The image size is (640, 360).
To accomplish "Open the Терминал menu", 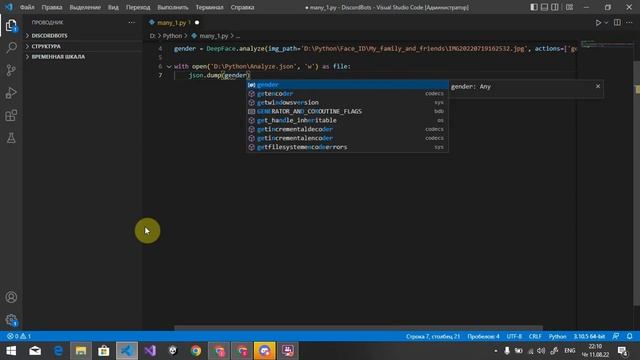I will tap(209, 7).
